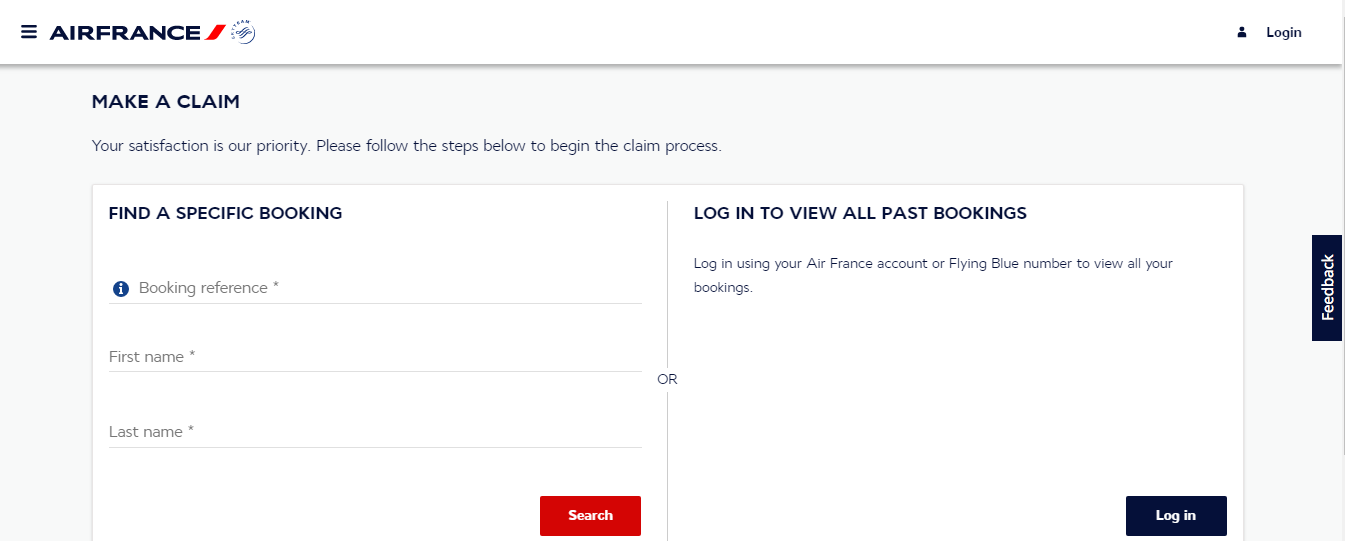Click the 'Air France account' phrase in description
The width and height of the screenshot is (1345, 541).
[865, 264]
